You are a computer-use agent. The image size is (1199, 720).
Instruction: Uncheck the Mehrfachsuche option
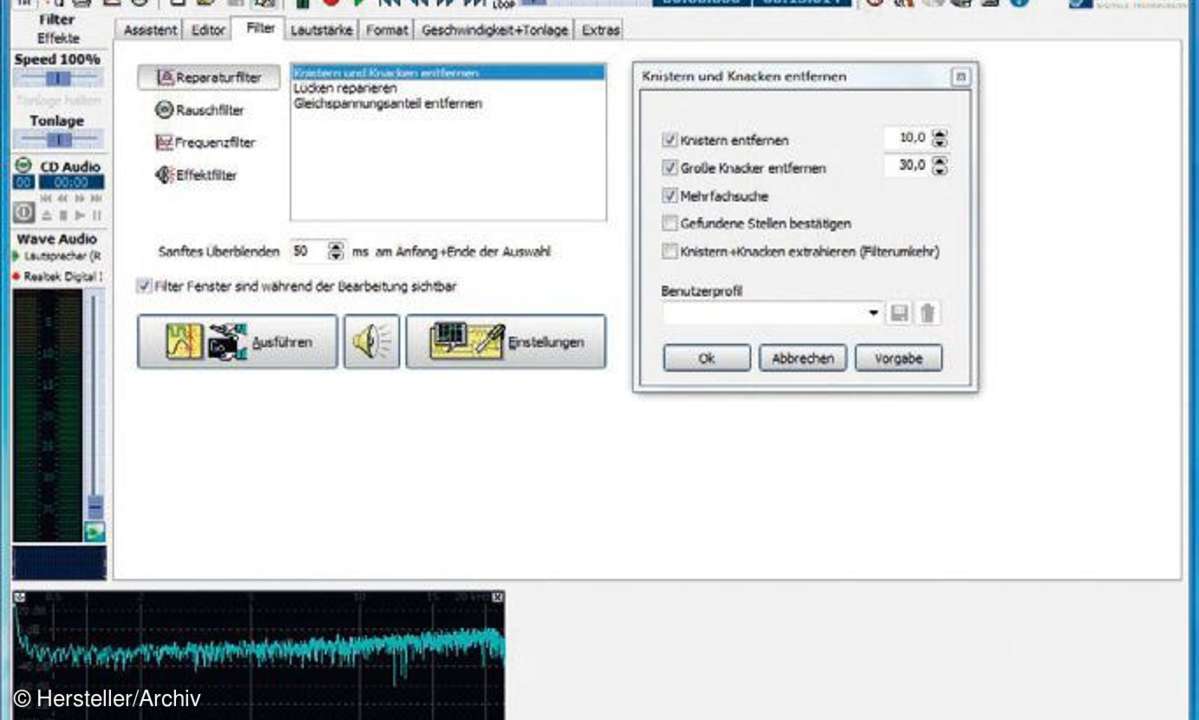(x=669, y=196)
